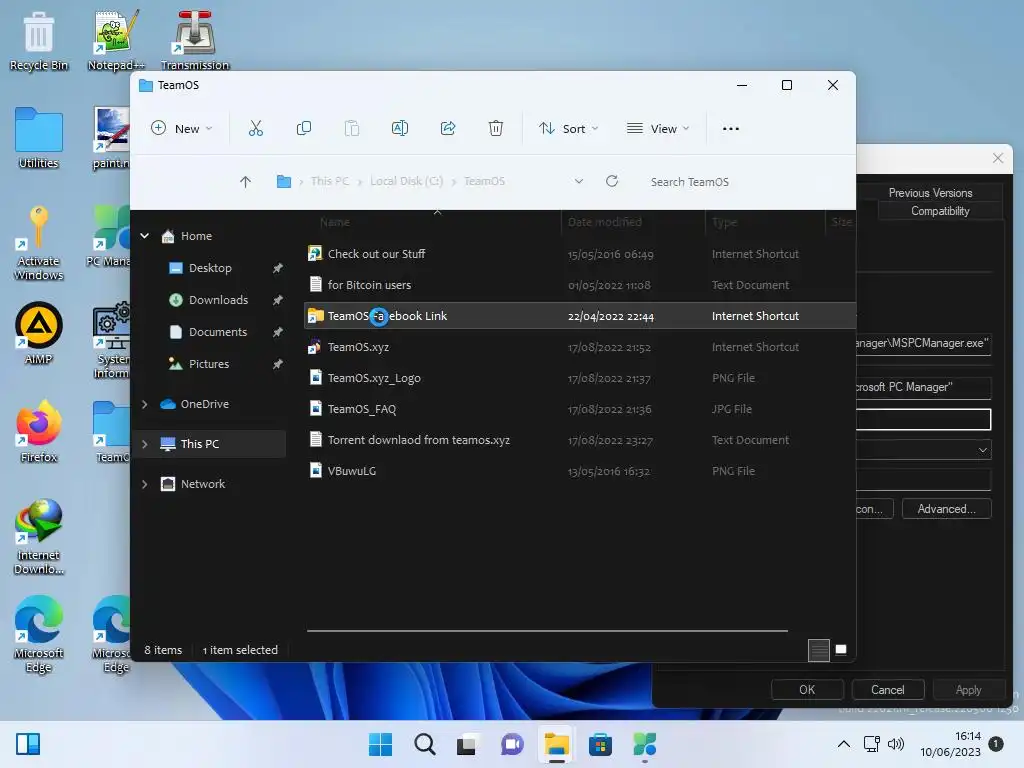1024x768 pixels.
Task: Open Compatibility tab in Properties dialog
Action: coord(940,211)
